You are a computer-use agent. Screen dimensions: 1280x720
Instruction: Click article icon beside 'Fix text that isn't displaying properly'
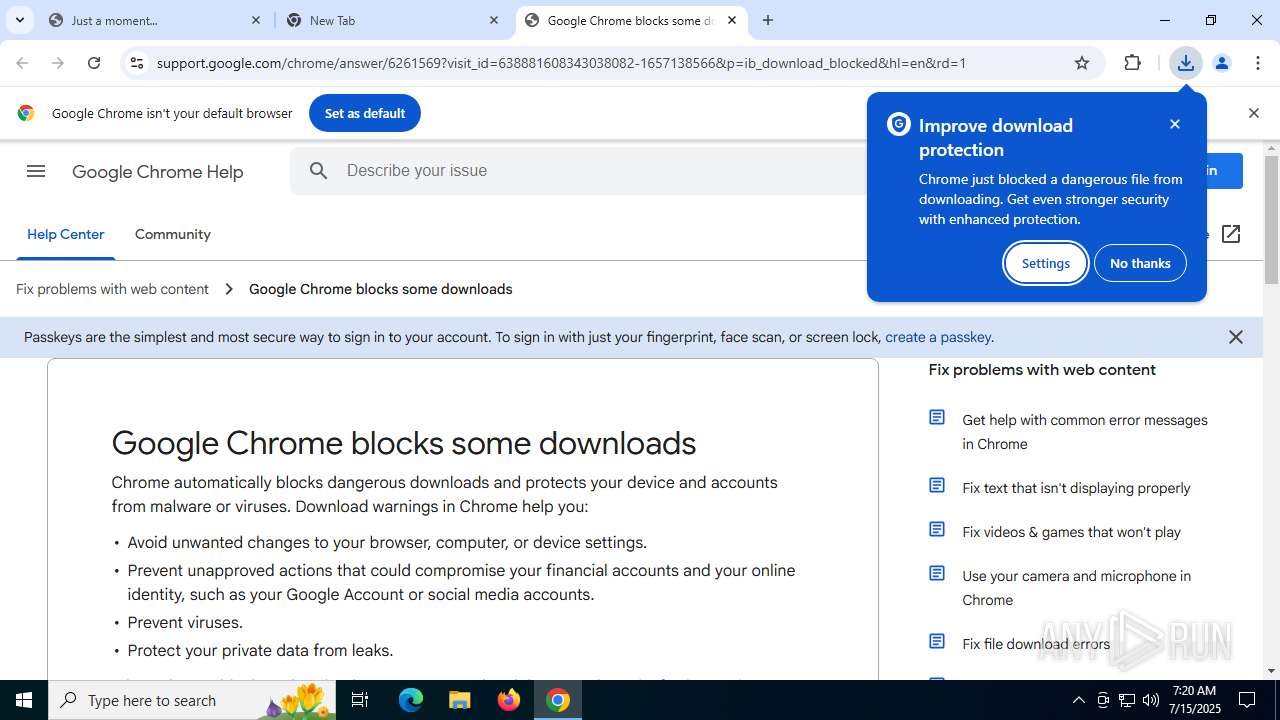click(x=937, y=486)
